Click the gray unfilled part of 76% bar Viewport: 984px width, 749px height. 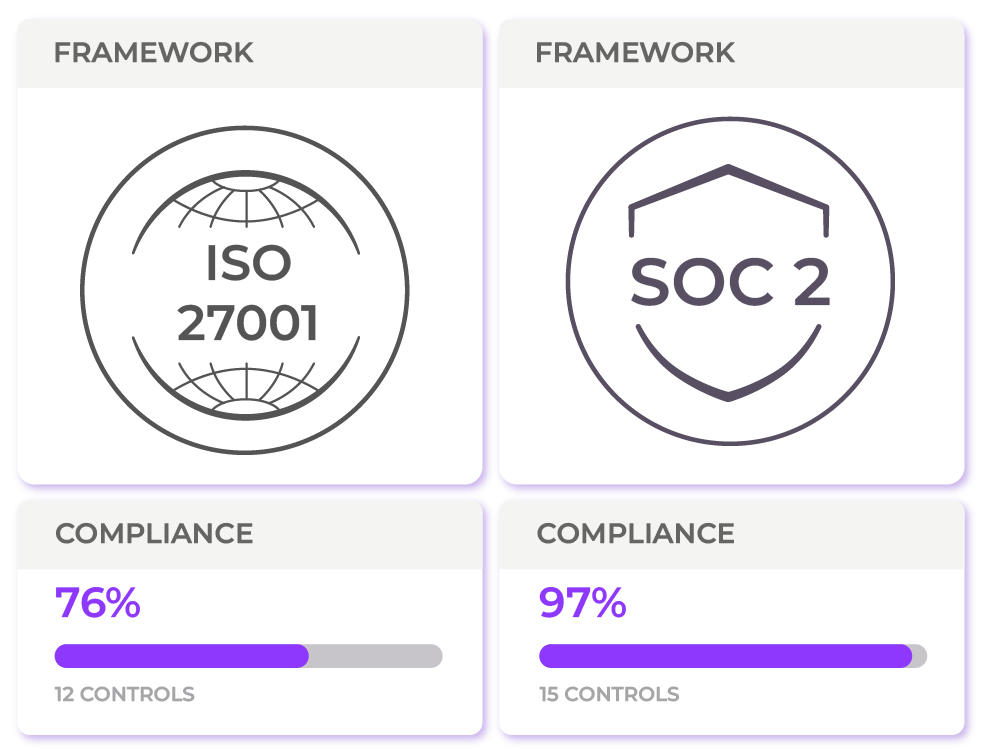376,656
